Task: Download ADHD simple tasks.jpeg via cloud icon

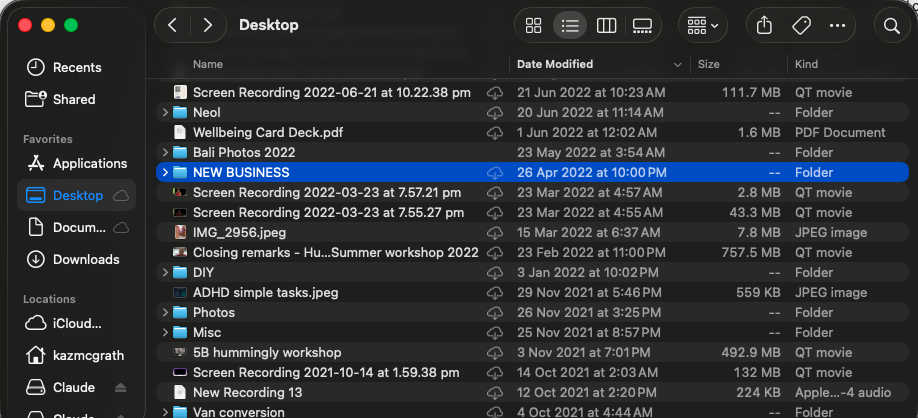Action: click(495, 293)
